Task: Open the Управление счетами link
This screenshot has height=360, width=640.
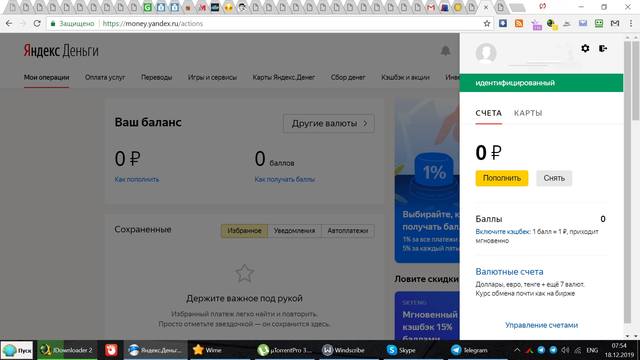Action: [x=541, y=325]
